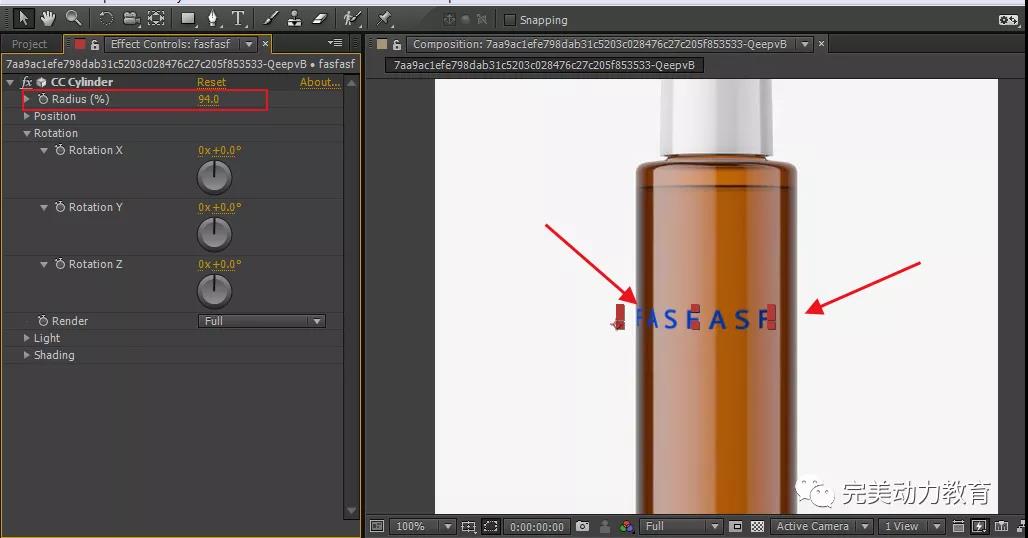The width and height of the screenshot is (1028, 538).
Task: Adjust the Rotation X dial
Action: tap(214, 178)
